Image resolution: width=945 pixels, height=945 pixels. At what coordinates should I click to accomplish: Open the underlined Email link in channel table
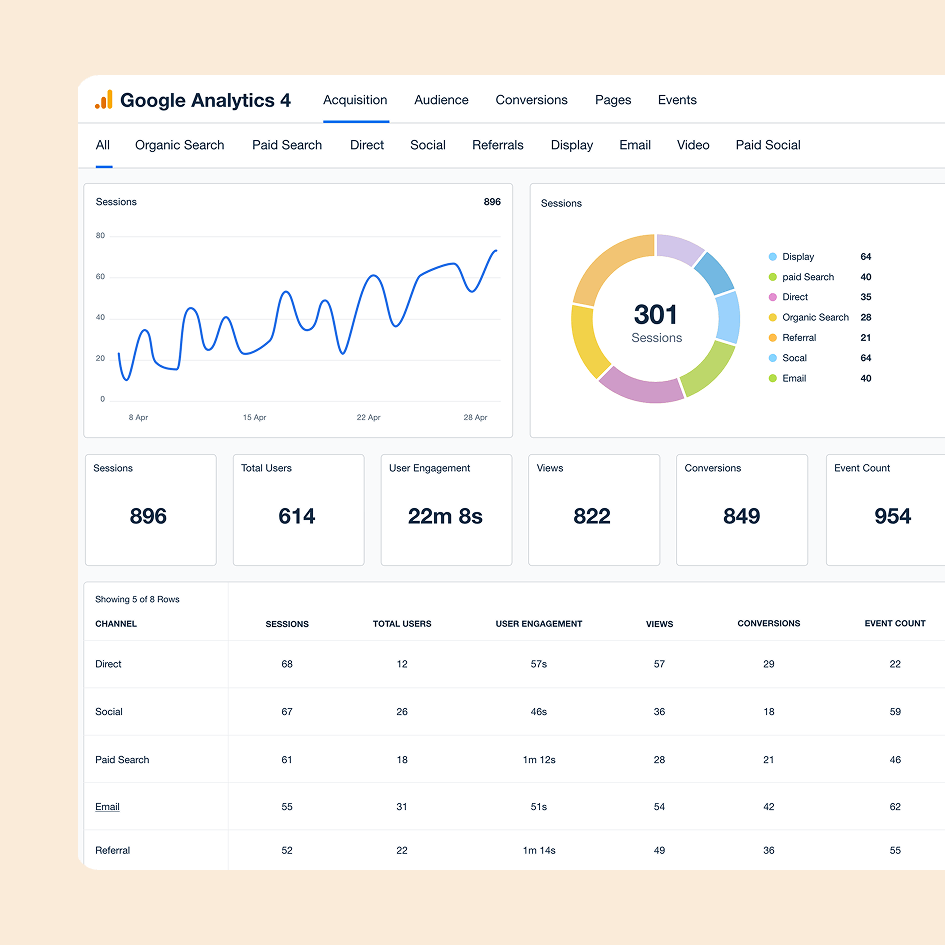(107, 807)
